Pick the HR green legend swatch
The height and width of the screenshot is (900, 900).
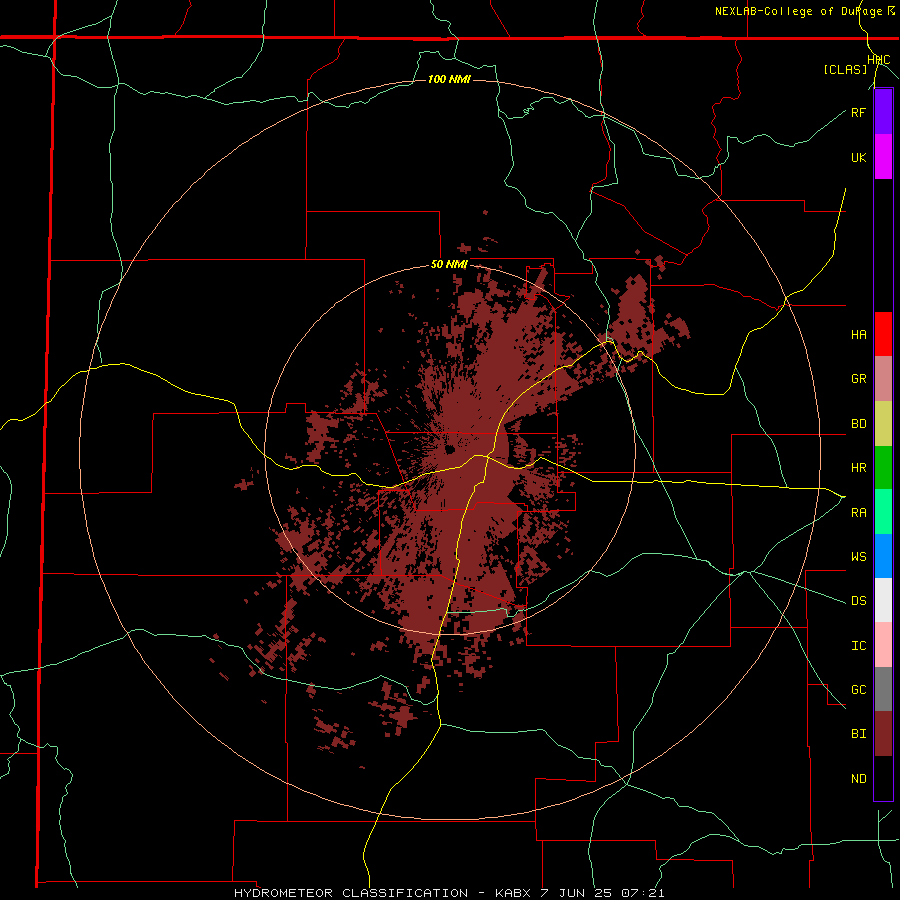coord(883,468)
